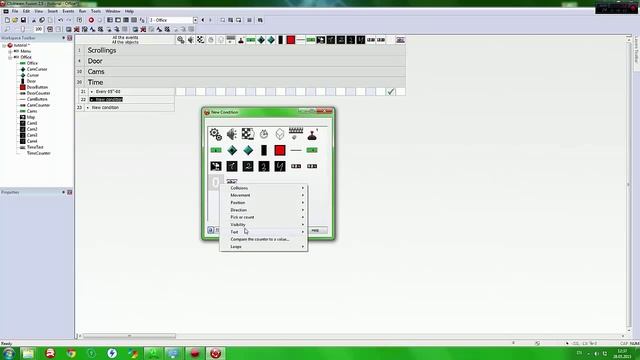Select Mouse and Keyboard icon in dialog
The height and width of the screenshot is (360, 640).
click(296, 133)
